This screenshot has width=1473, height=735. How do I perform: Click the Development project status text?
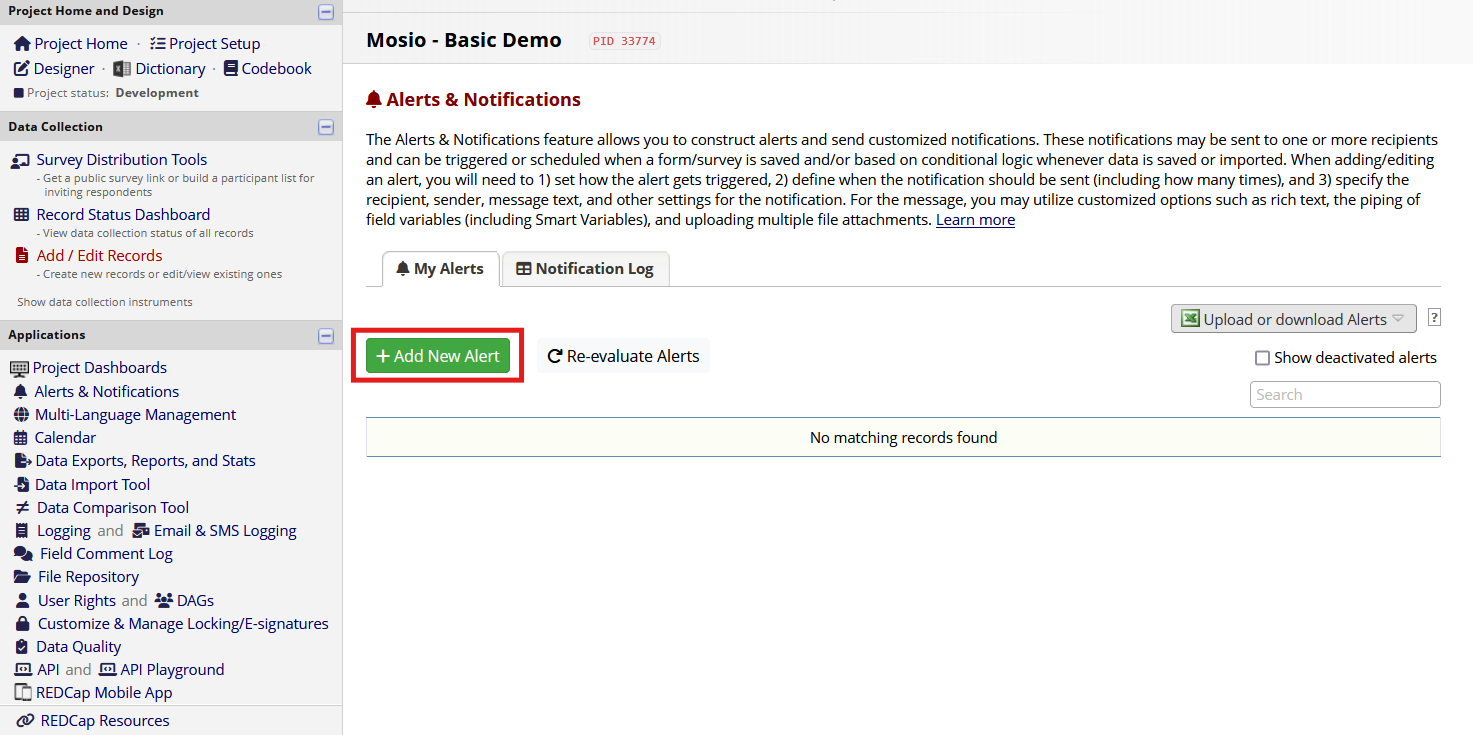(157, 93)
